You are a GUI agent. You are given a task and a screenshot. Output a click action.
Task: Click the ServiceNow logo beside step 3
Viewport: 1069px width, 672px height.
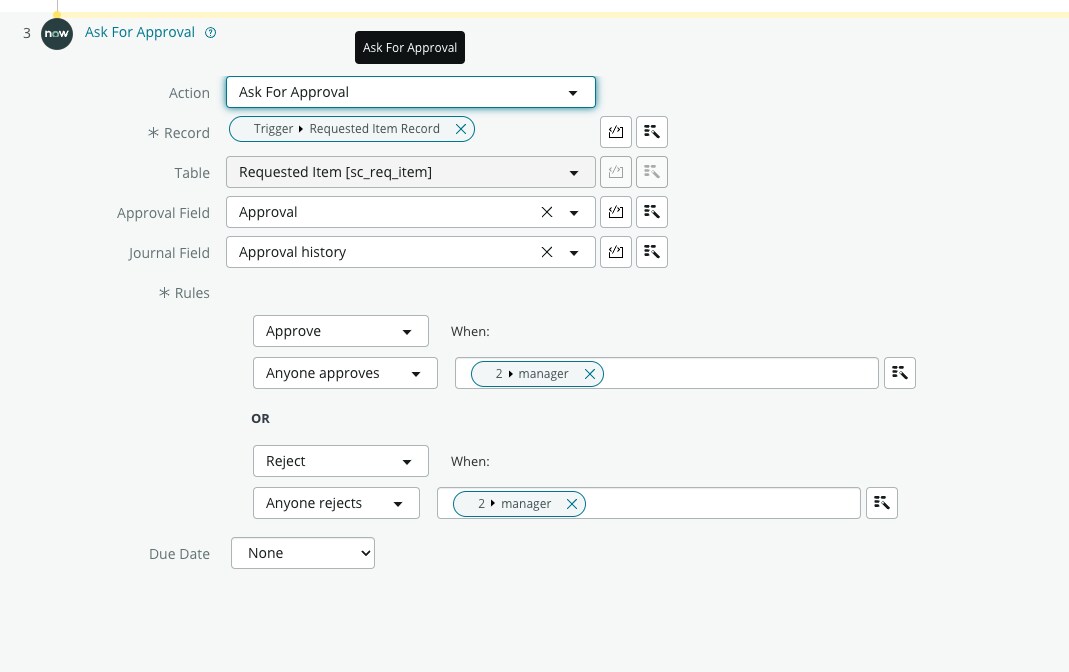[x=57, y=33]
